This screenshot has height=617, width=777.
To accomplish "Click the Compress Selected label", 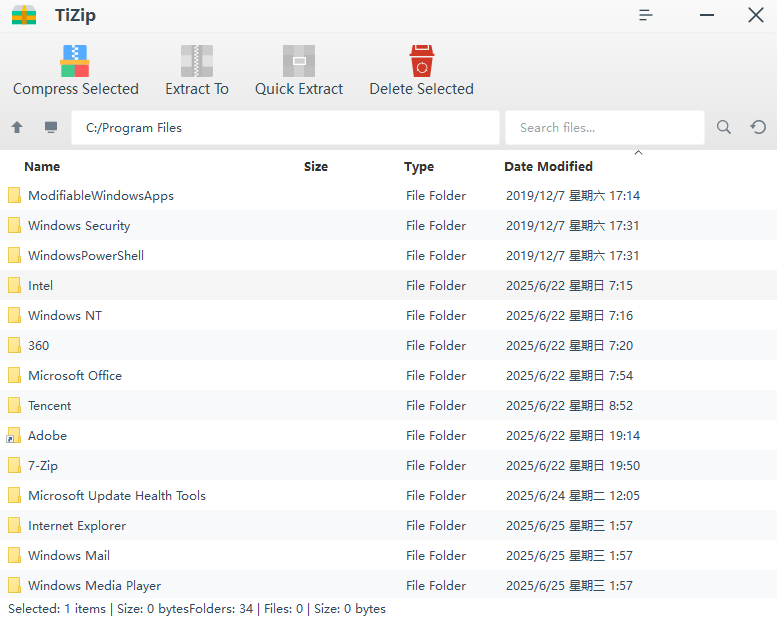I will point(76,89).
